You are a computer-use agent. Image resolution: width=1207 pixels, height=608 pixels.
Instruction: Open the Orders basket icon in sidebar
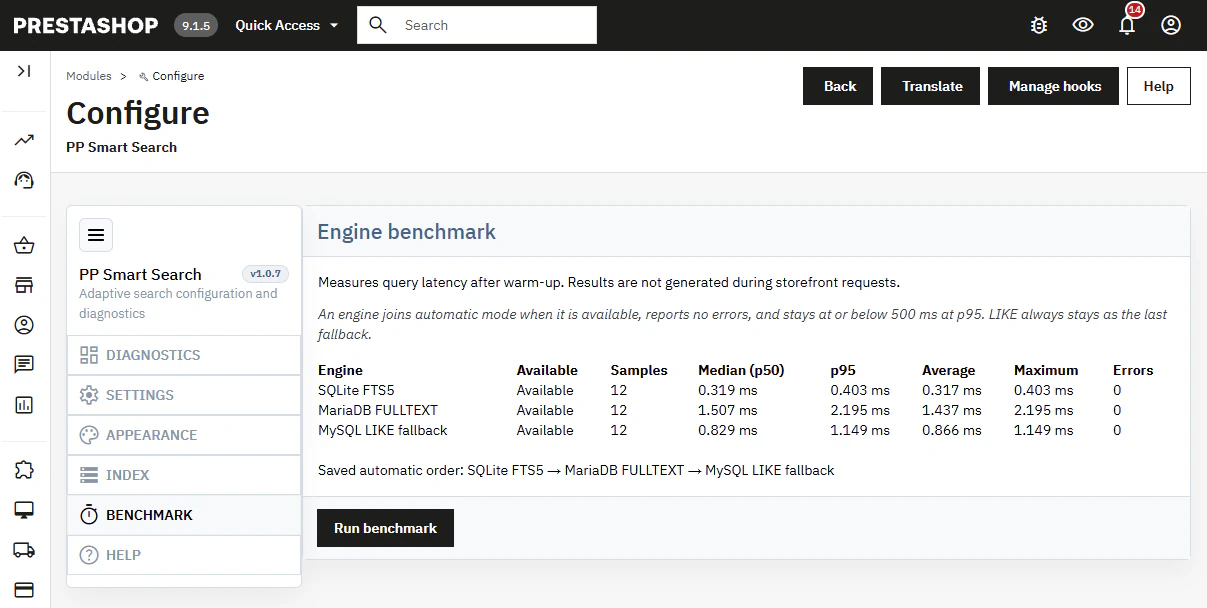[x=24, y=246]
